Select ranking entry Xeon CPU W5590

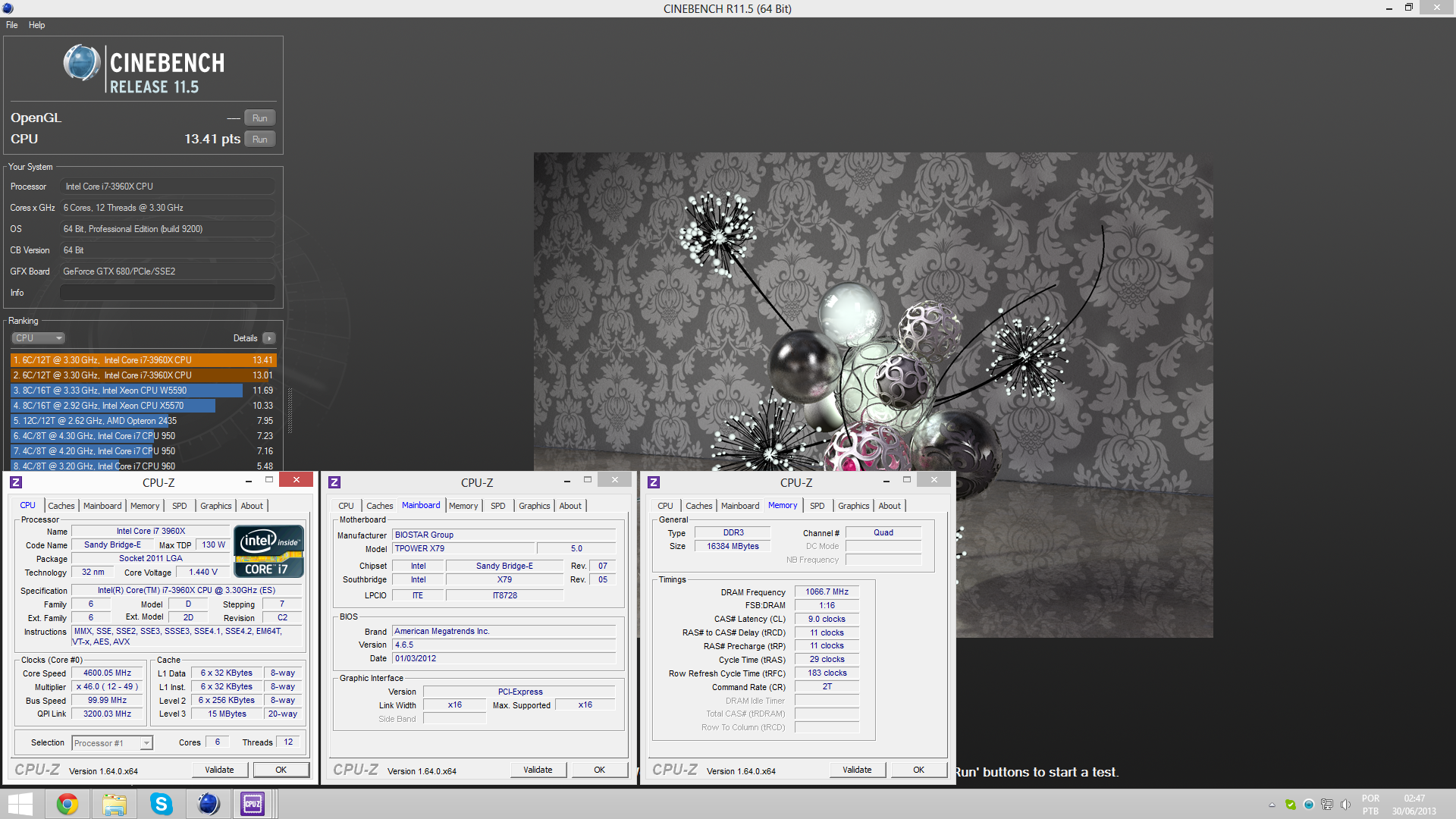click(143, 391)
